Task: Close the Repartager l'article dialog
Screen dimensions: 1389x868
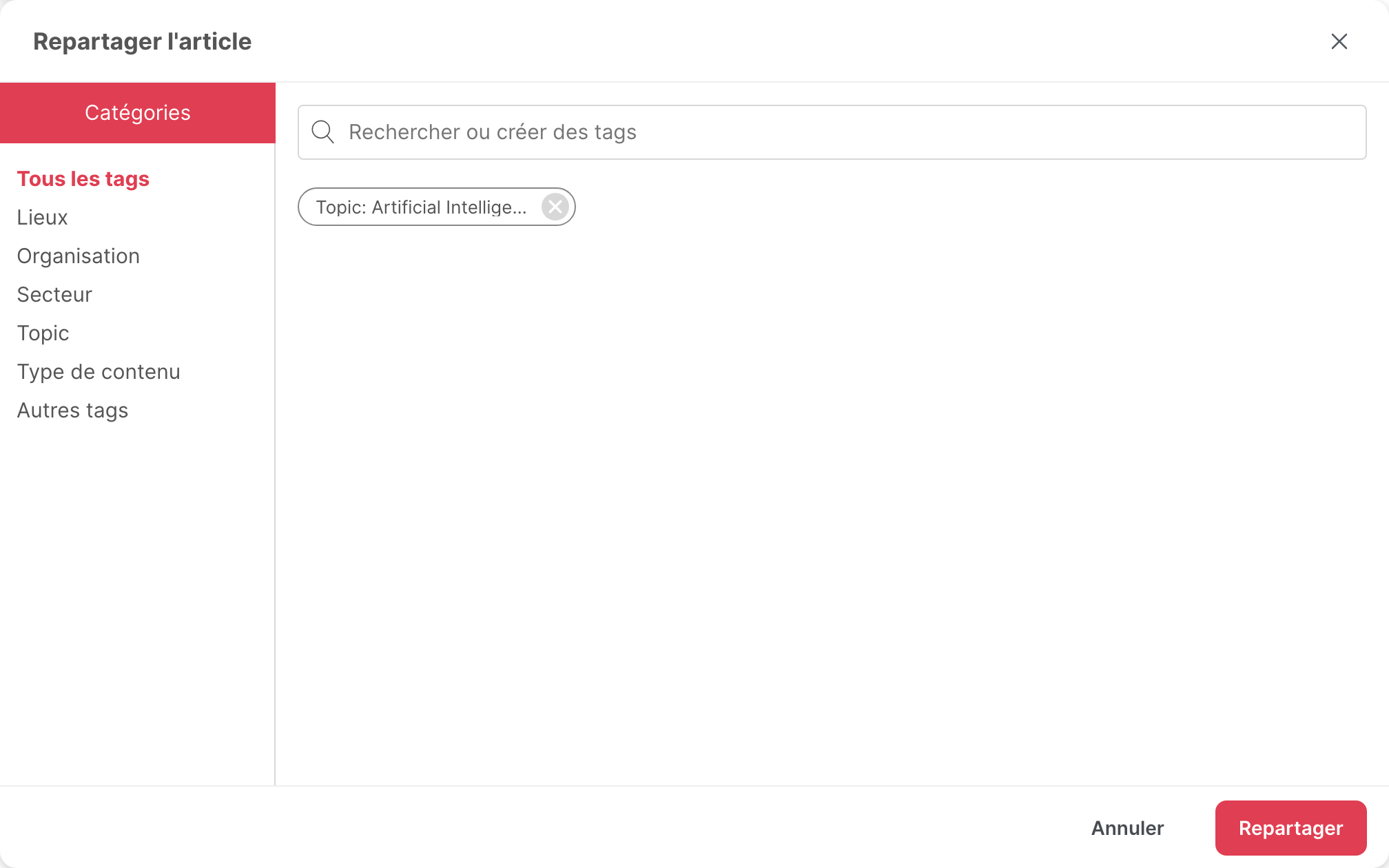Action: pyautogui.click(x=1339, y=41)
